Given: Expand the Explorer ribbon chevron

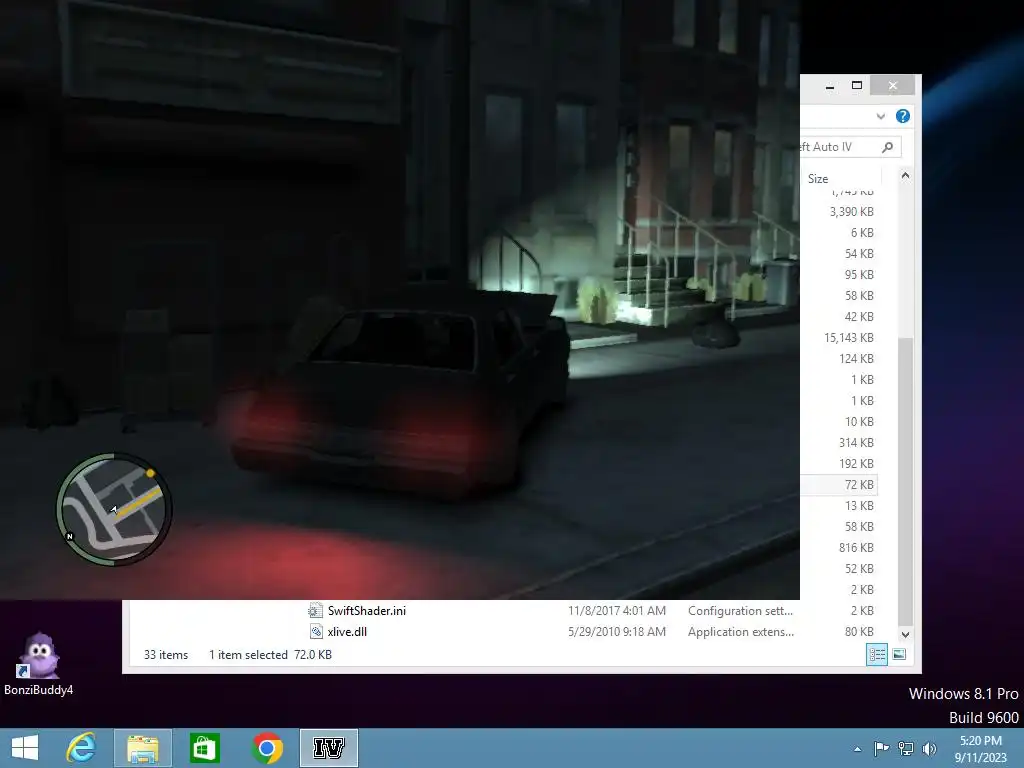Looking at the screenshot, I should coord(880,116).
